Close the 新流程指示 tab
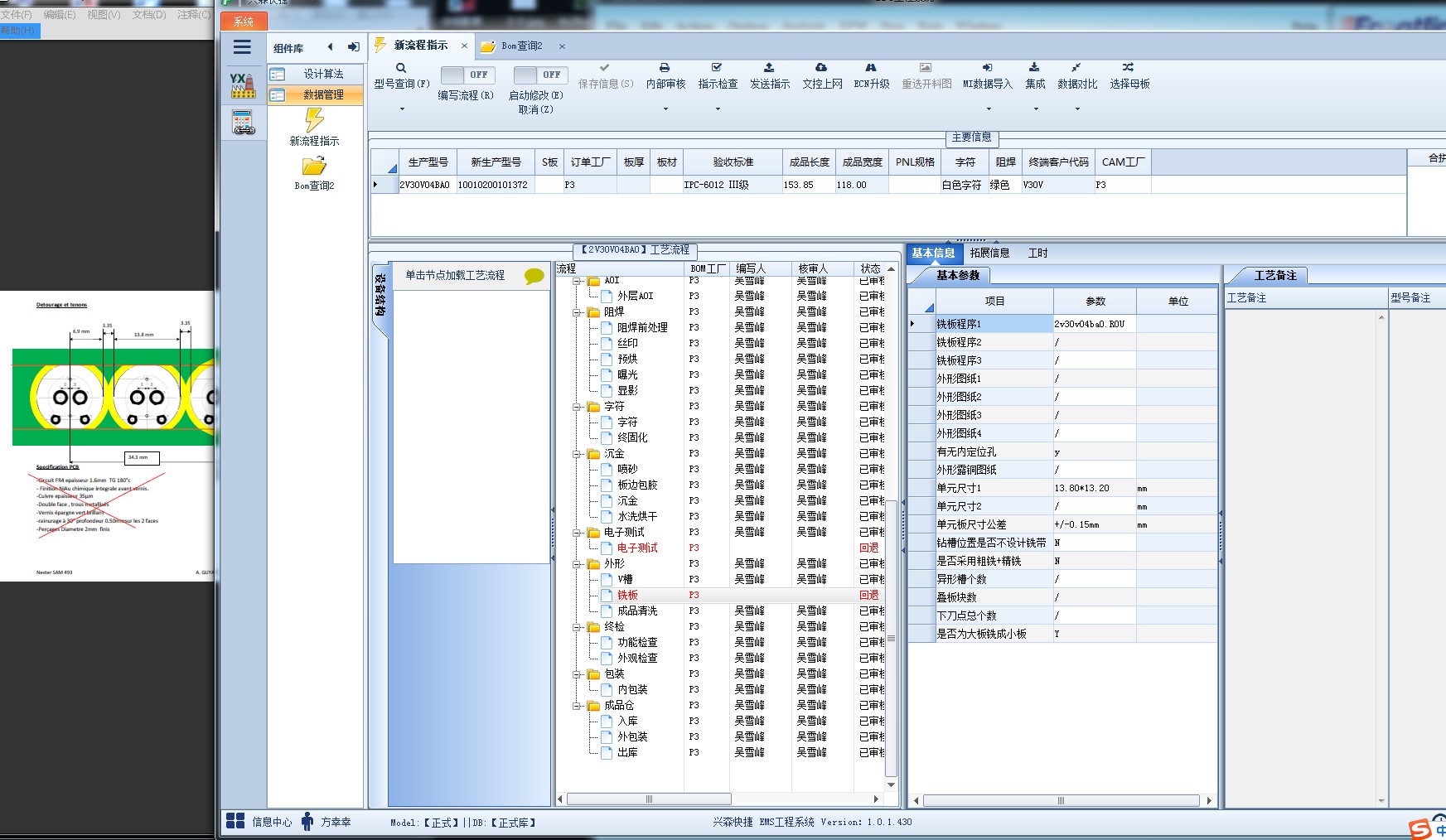 [464, 46]
